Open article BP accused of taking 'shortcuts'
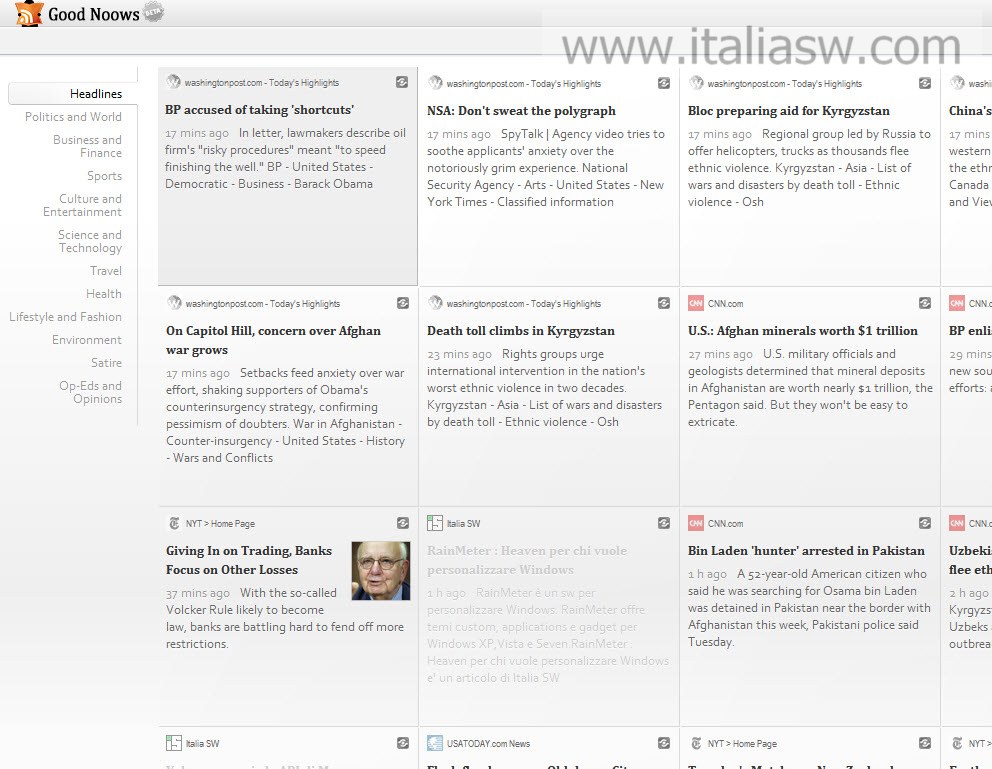The image size is (992, 769). [x=259, y=110]
